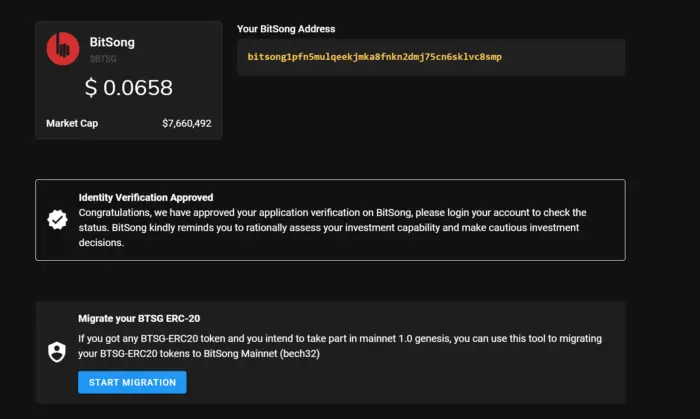Click the BitSong token name
This screenshot has height=419, width=700.
pos(112,42)
